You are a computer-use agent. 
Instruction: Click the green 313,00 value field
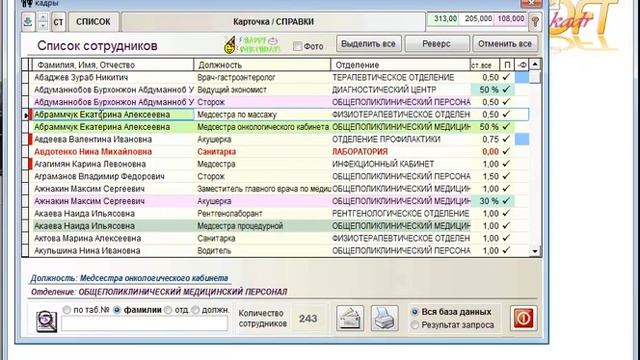[x=443, y=19]
